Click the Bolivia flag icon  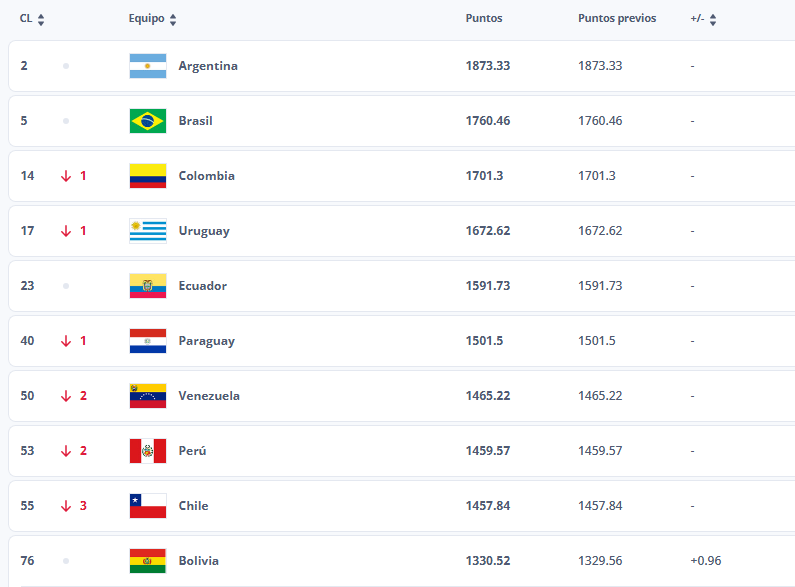point(148,561)
